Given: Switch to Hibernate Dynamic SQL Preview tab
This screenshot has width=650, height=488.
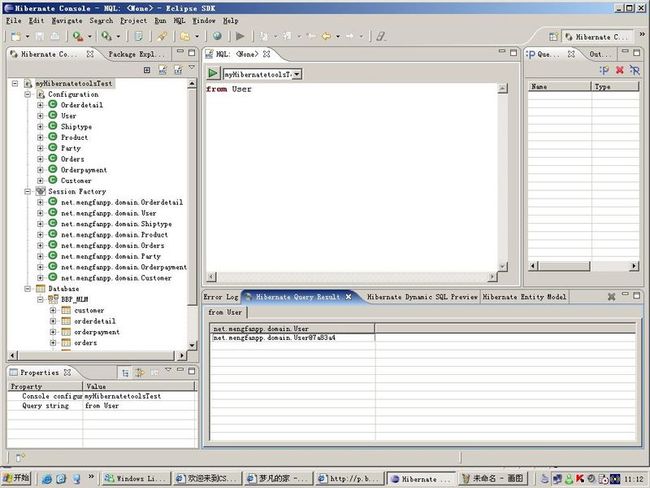Looking at the screenshot, I should 422,297.
